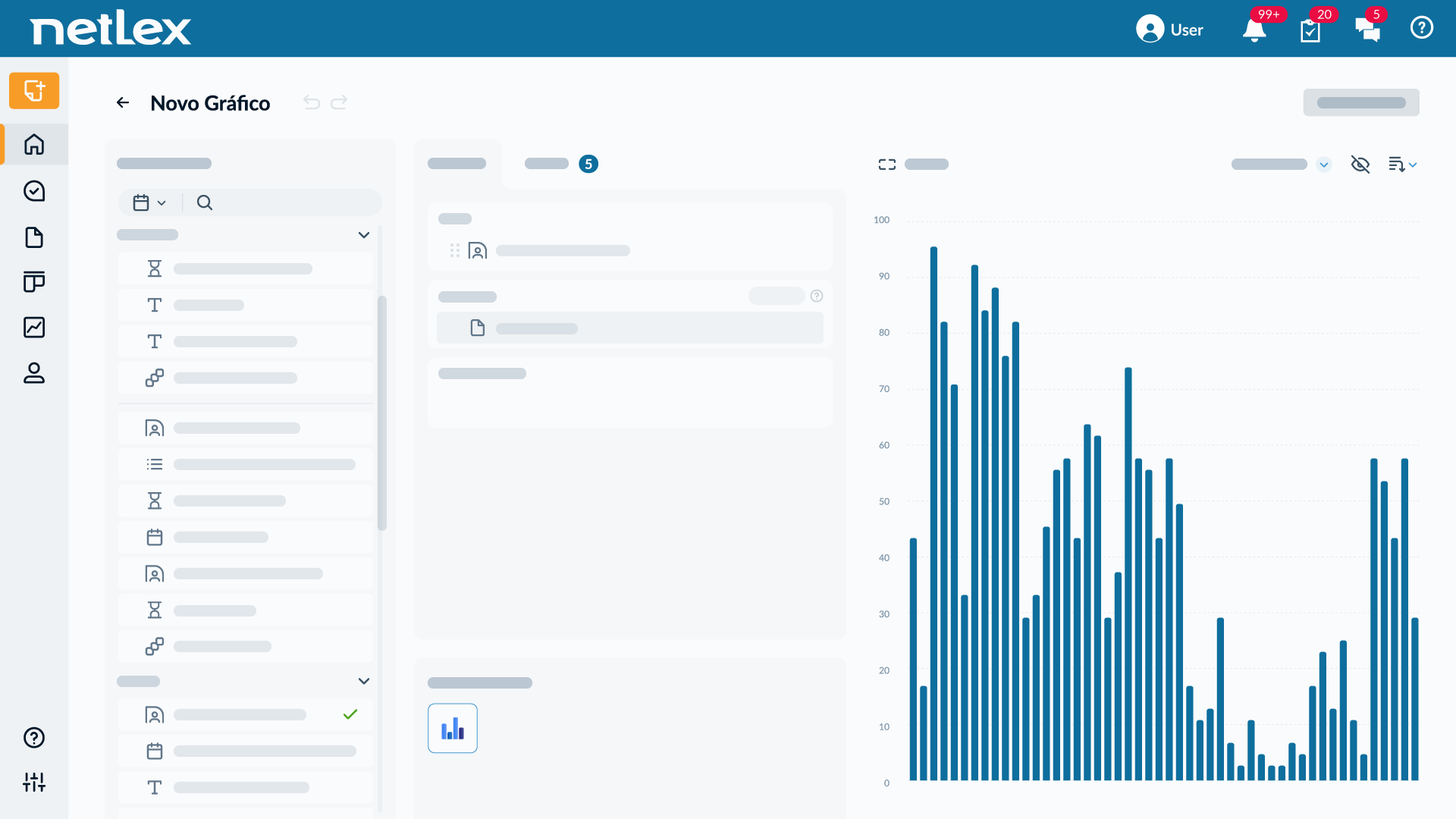Image resolution: width=1456 pixels, height=819 pixels.
Task: Toggle the crossed-eye visibility icon above chart
Action: [x=1360, y=165]
